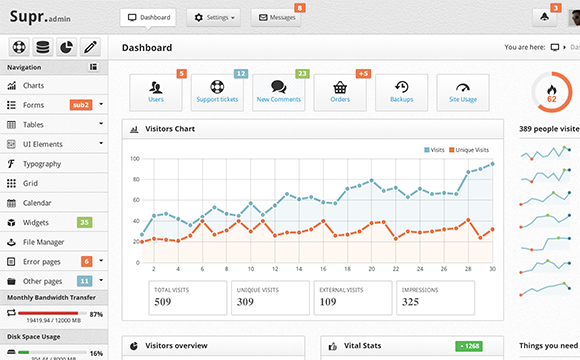This screenshot has width=580, height=360.
Task: Click the lifebuoy support shortcut icon
Action: (19, 47)
